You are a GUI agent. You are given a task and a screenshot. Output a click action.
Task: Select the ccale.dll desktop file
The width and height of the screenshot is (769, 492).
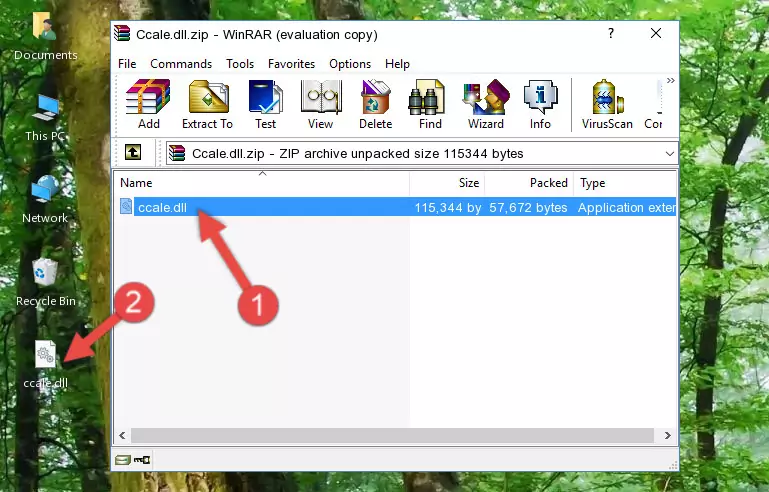(46, 365)
